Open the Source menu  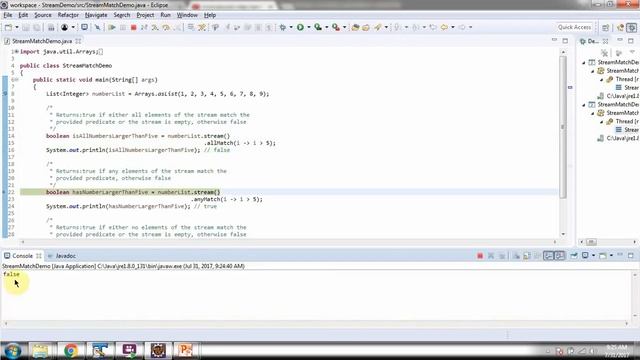point(43,15)
